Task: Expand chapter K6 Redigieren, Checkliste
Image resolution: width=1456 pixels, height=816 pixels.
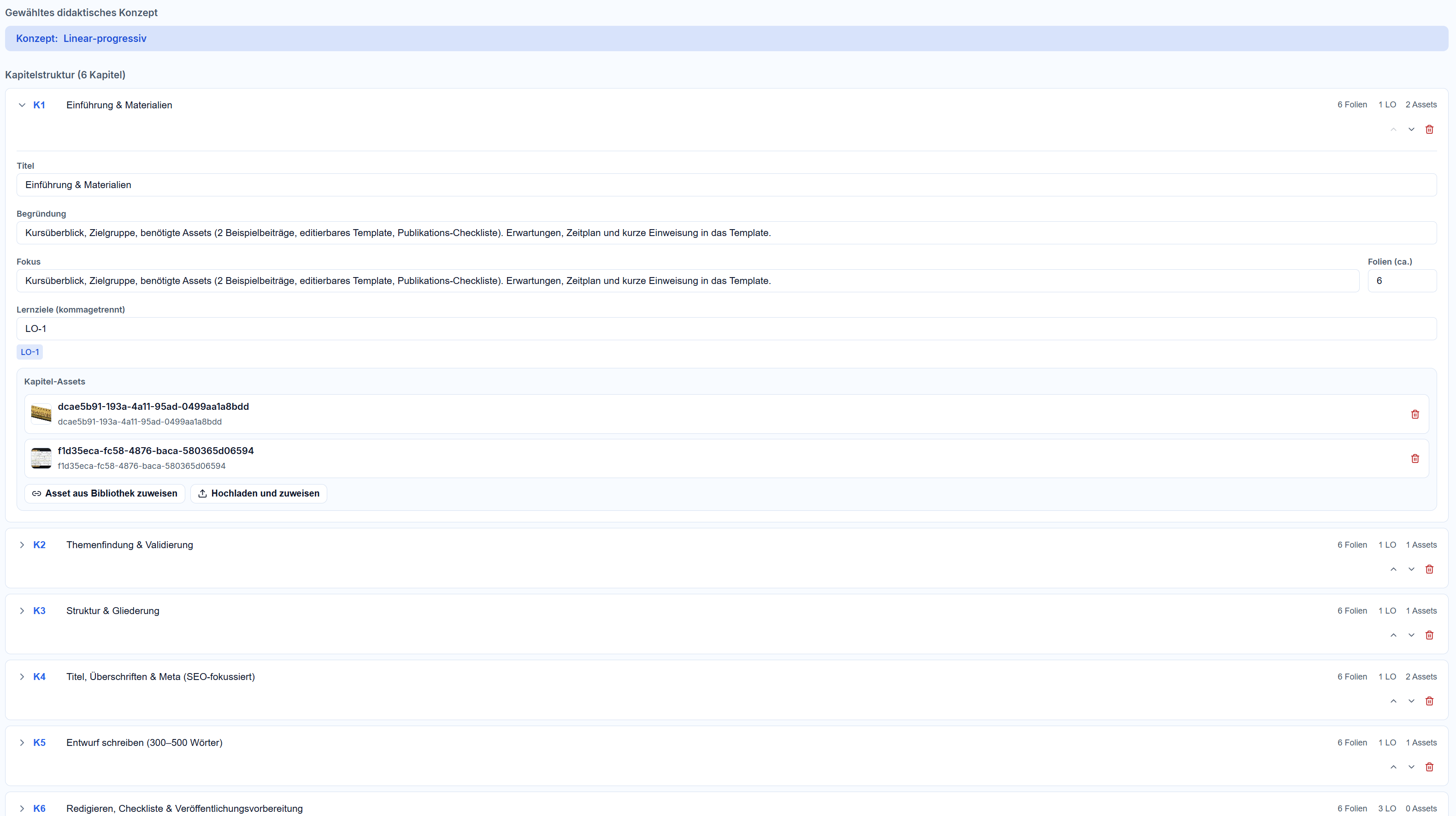Action: click(22, 809)
